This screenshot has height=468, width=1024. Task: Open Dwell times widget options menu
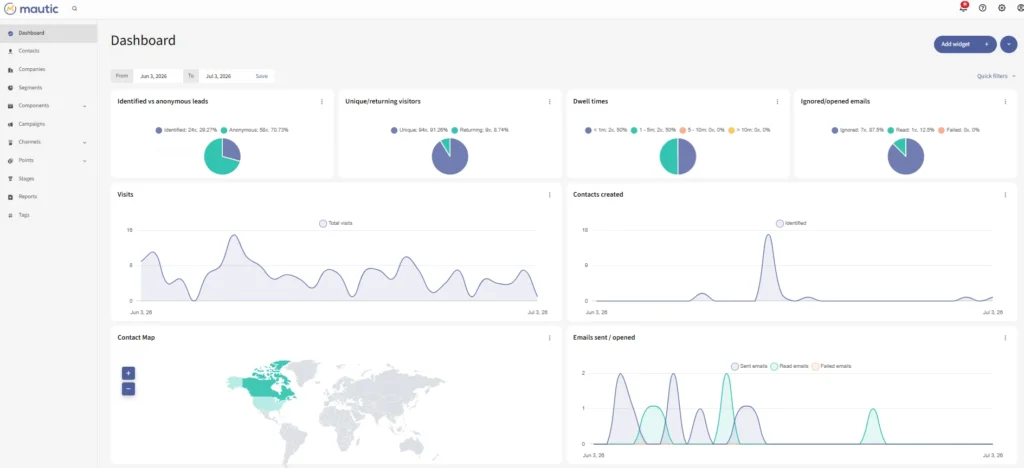(777, 102)
